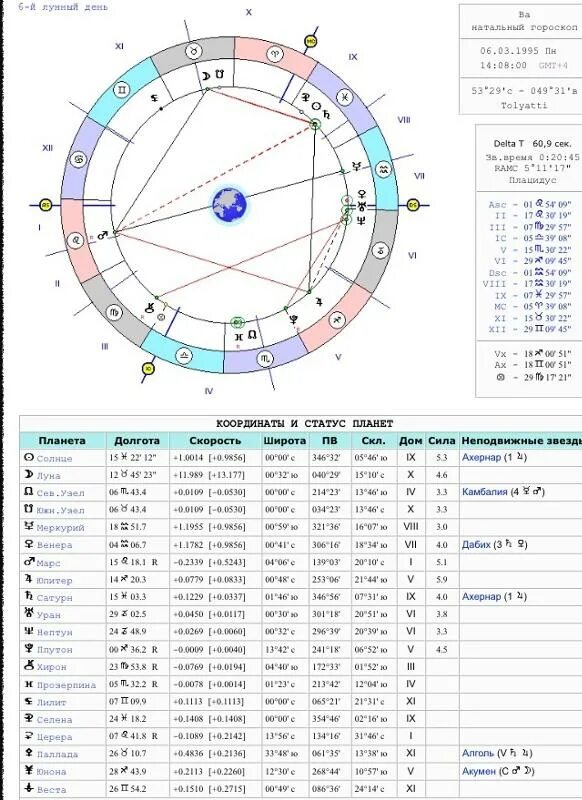Viewport: 582px width, 800px height.
Task: Click the Vx row in the house cusps panel
Action: tap(532, 354)
